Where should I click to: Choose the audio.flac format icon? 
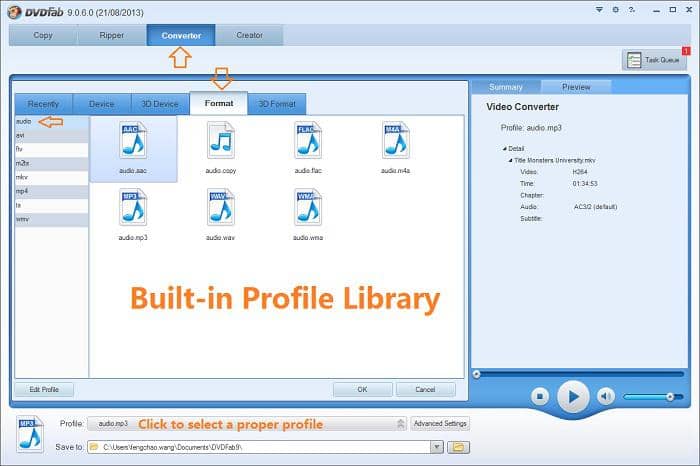(x=308, y=141)
